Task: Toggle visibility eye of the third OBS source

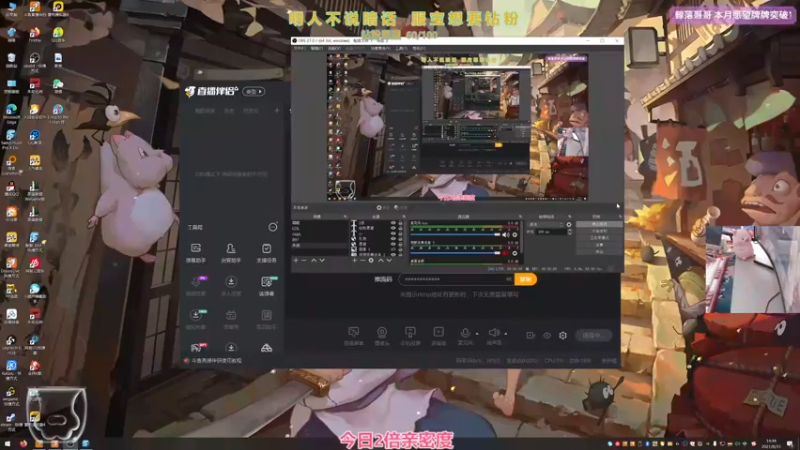Action: tap(393, 233)
